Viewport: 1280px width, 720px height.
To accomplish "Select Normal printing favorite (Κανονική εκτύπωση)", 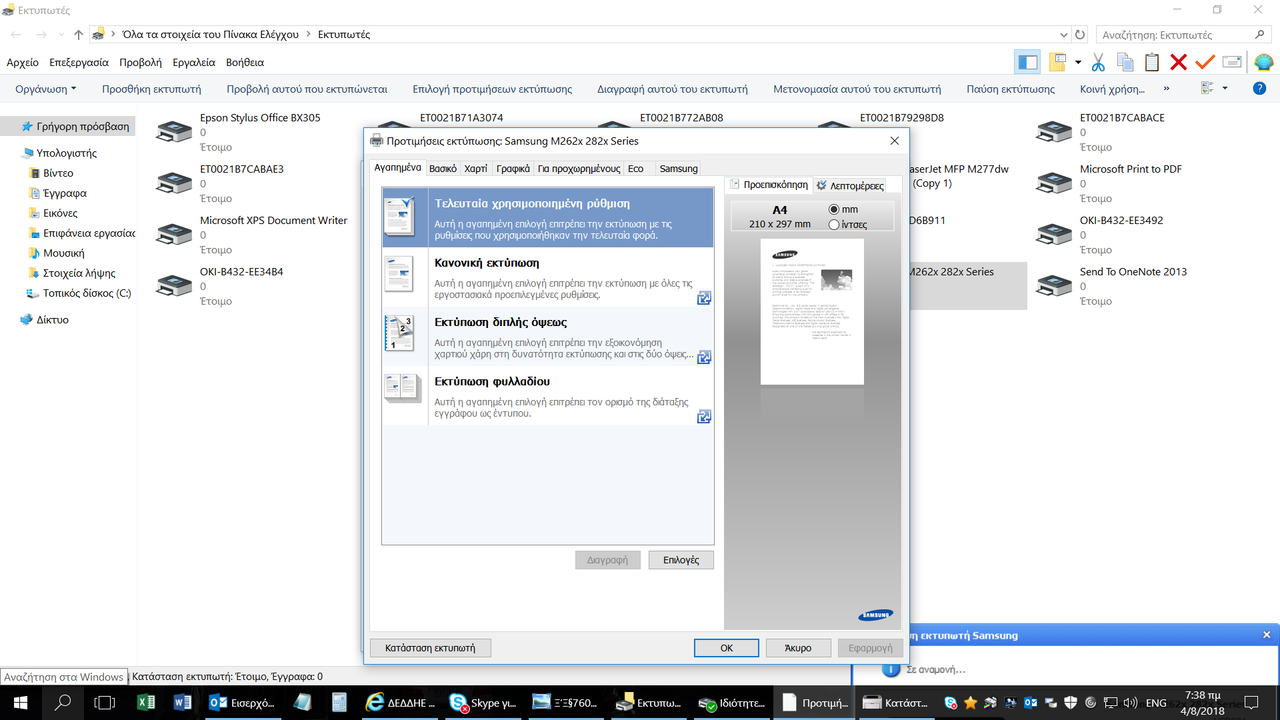I will [x=548, y=280].
